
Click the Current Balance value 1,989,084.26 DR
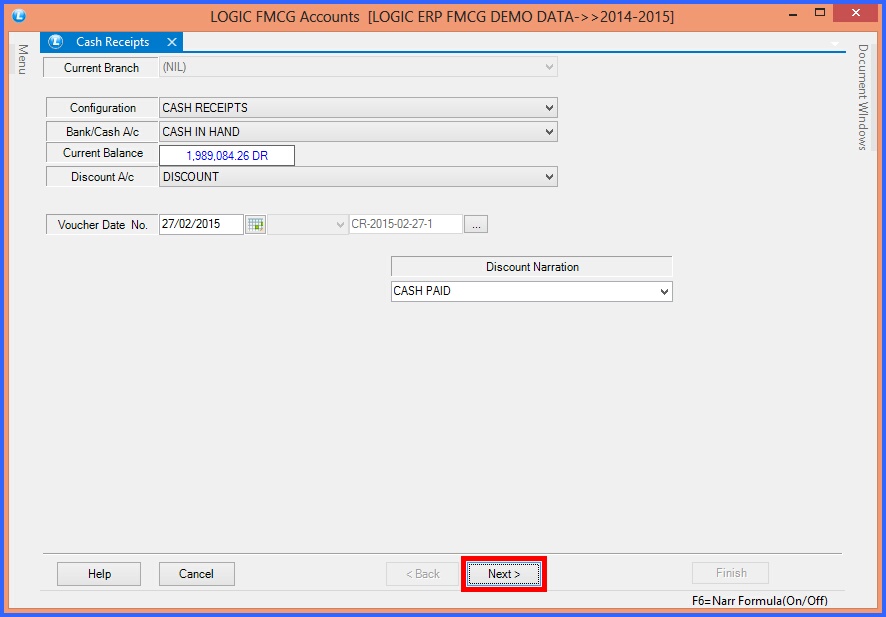[227, 155]
